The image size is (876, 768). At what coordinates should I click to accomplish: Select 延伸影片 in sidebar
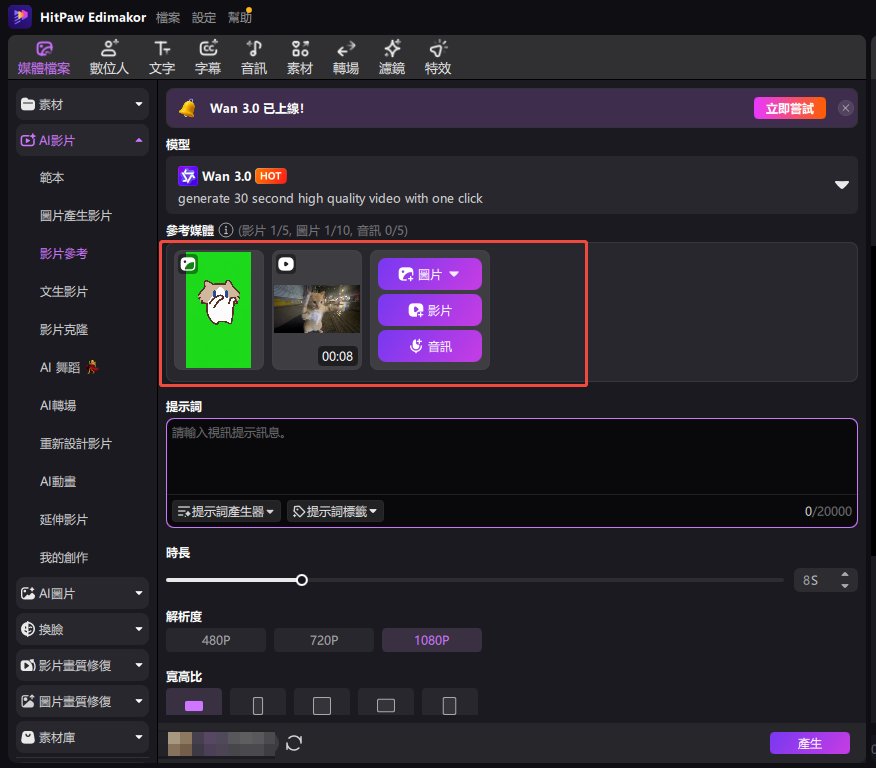point(64,519)
